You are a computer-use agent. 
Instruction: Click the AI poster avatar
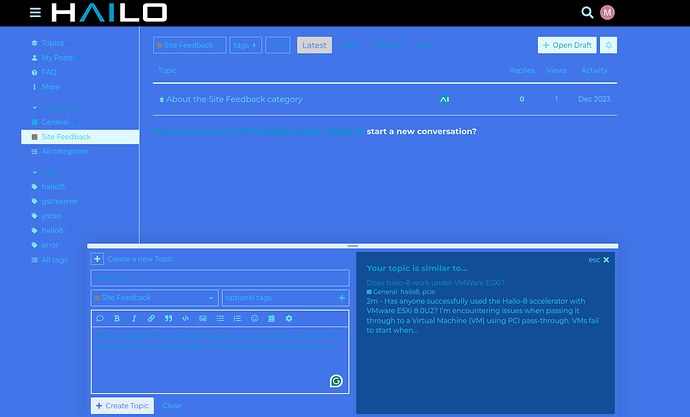(444, 99)
